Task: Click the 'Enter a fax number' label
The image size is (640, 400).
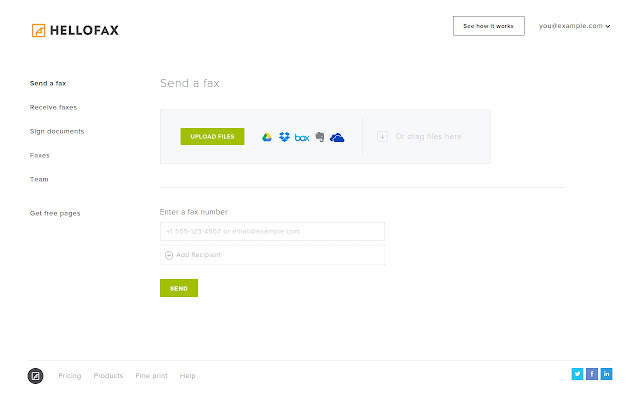Action: 193,212
